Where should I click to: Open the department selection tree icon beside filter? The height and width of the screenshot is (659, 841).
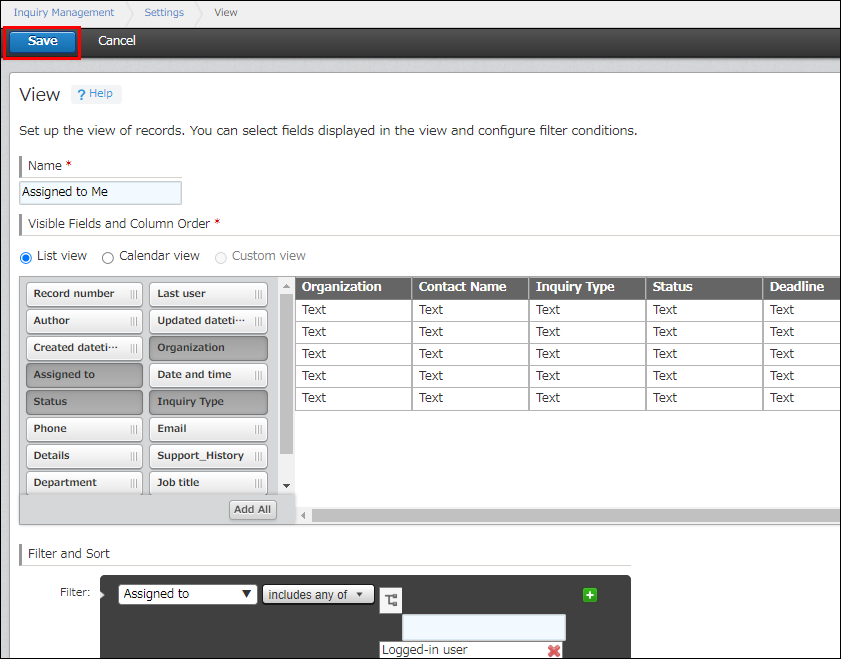tap(390, 599)
